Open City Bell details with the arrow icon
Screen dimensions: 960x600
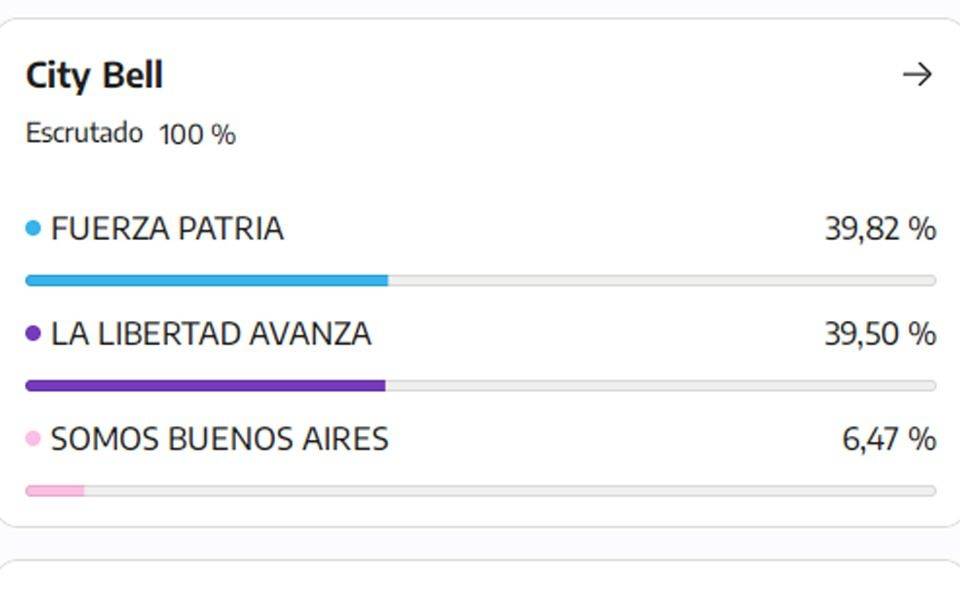[x=917, y=75]
